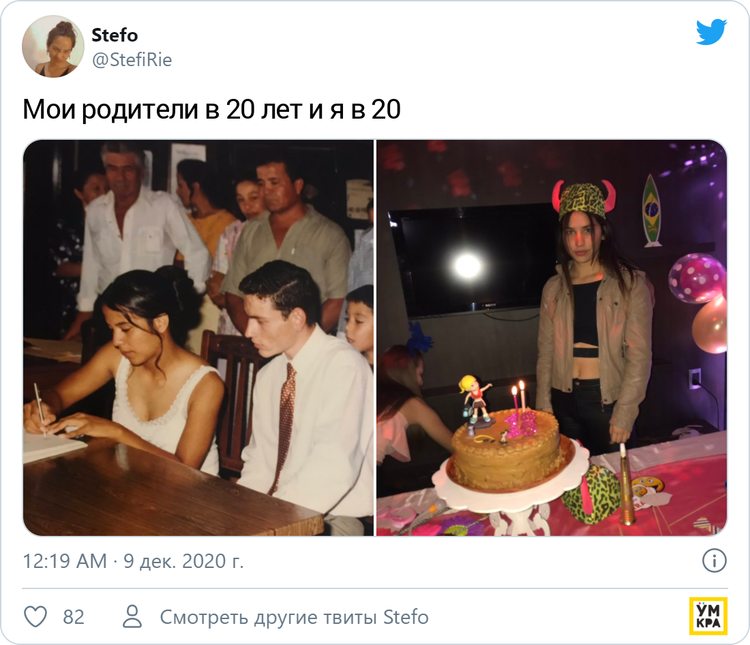Click the TV screen in right photo
This screenshot has height=645, width=750.
[x=471, y=262]
